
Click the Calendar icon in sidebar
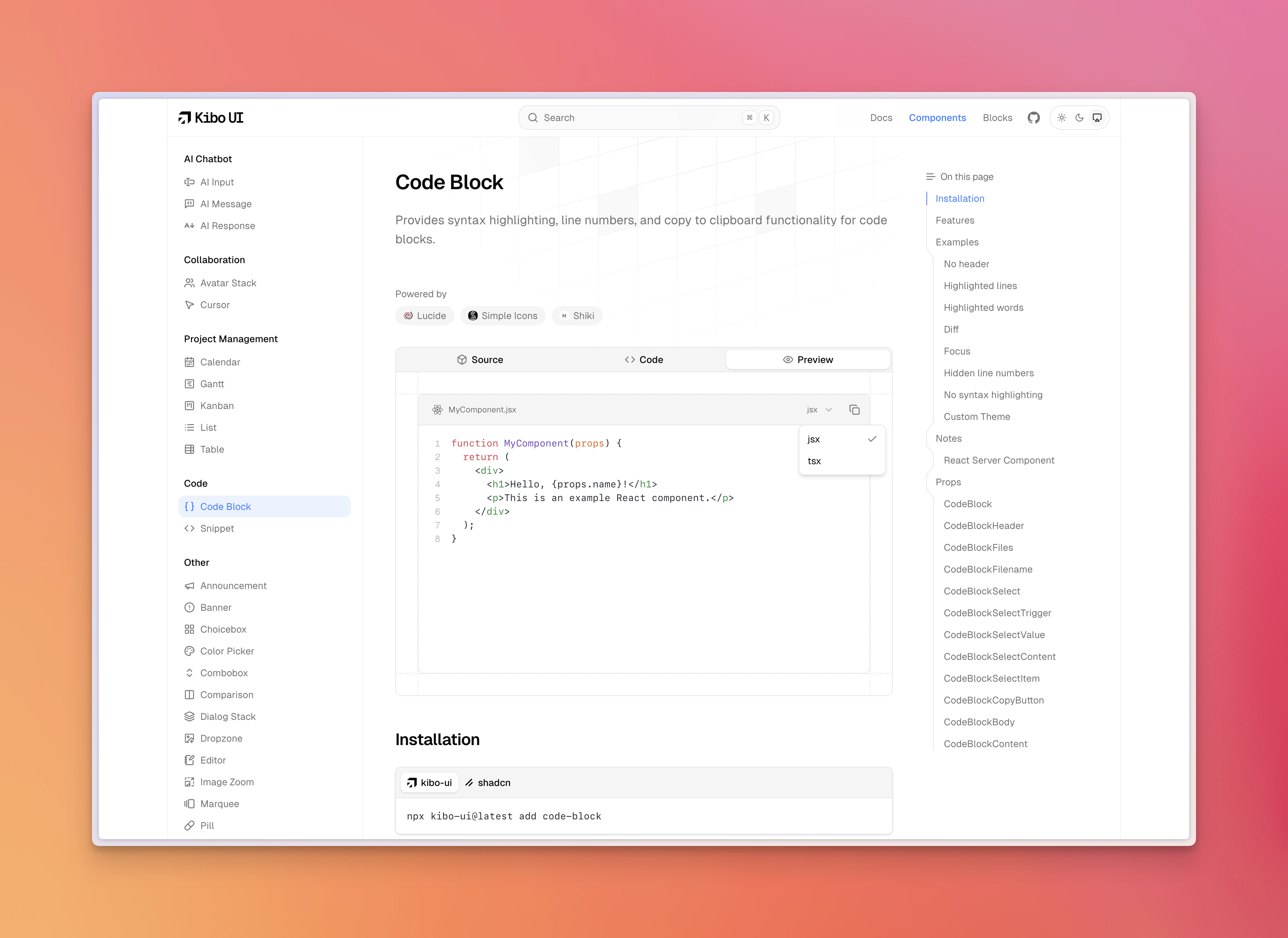pos(189,362)
